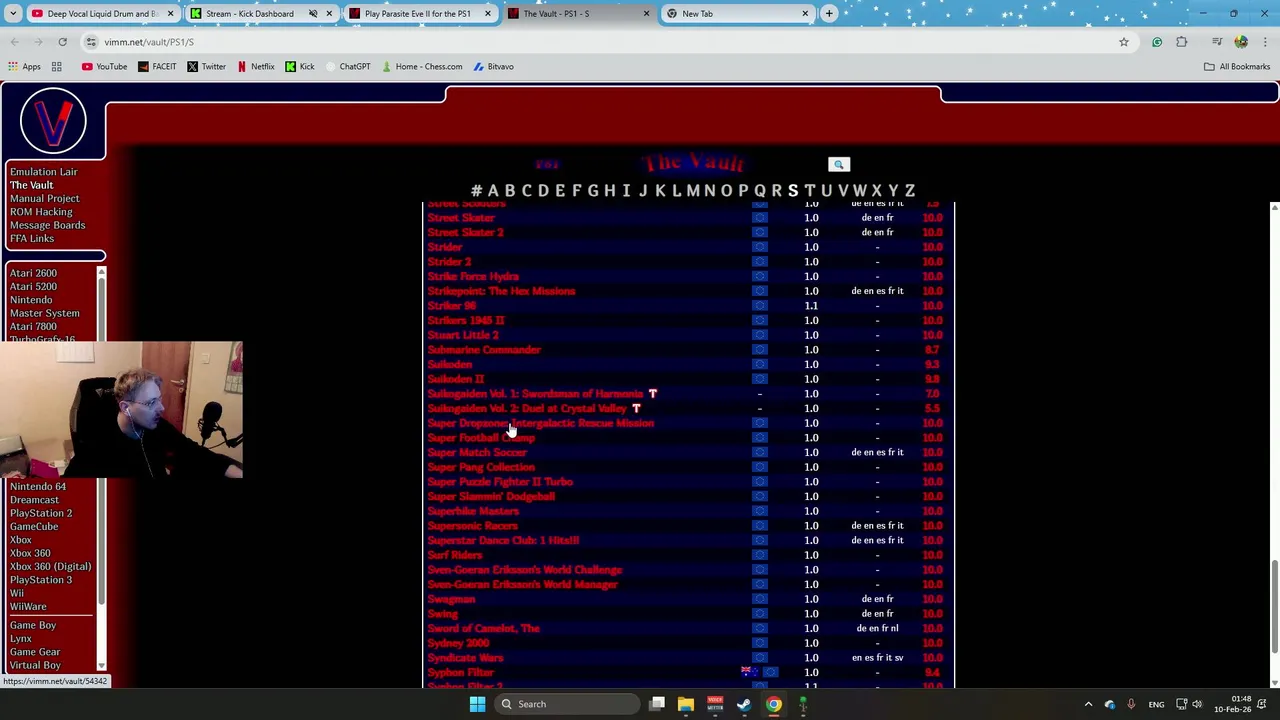
Task: Select PlayStation 2 in the system list
Action: click(41, 513)
